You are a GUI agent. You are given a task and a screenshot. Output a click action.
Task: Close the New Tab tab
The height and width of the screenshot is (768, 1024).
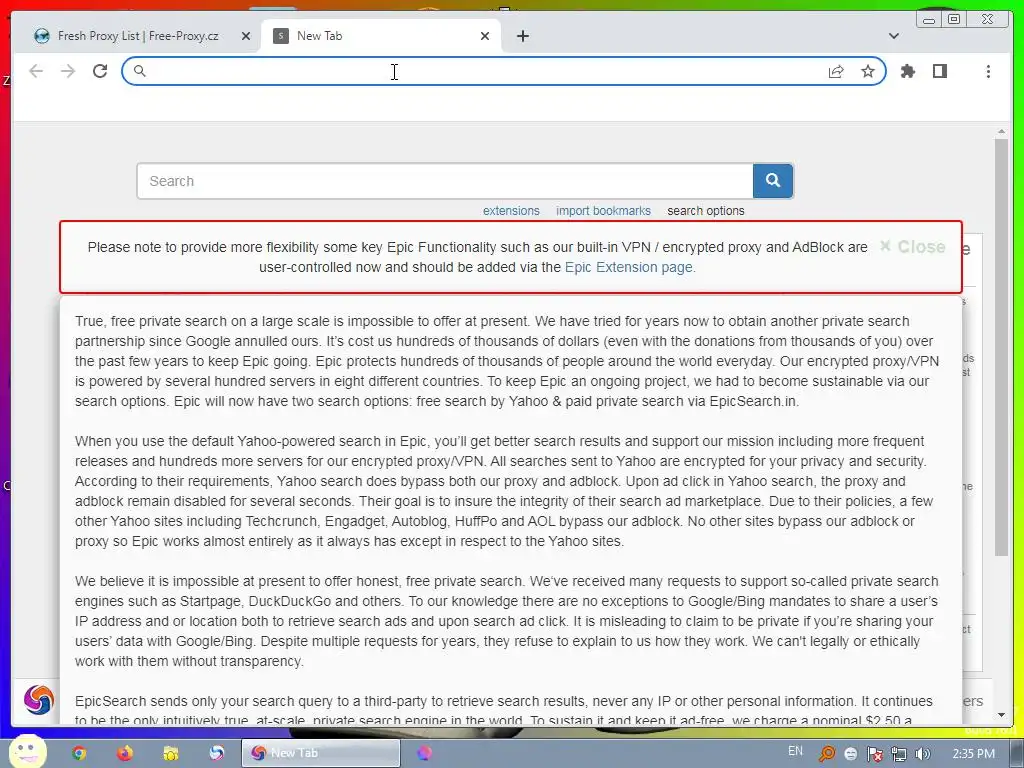tap(485, 36)
